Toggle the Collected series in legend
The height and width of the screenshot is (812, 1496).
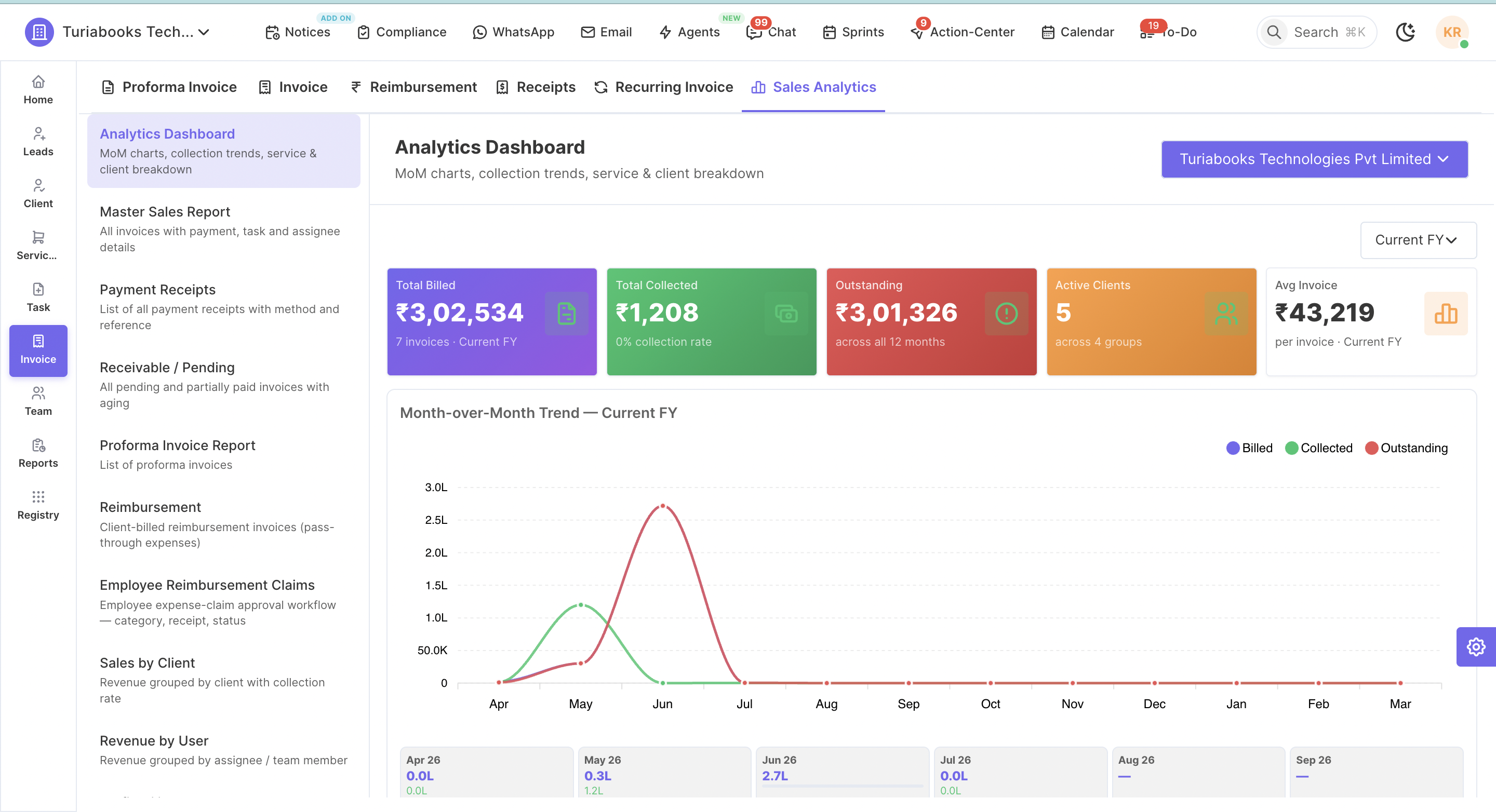(1318, 448)
